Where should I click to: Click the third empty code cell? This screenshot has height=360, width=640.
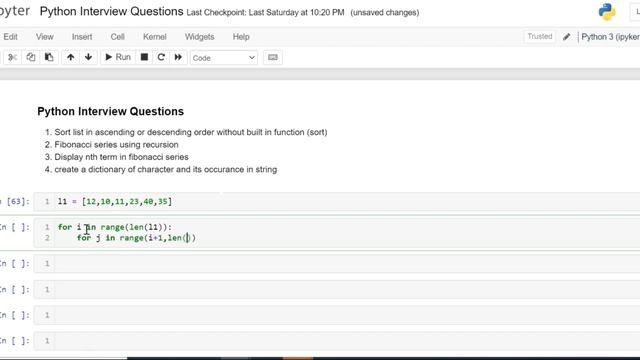coord(337,315)
